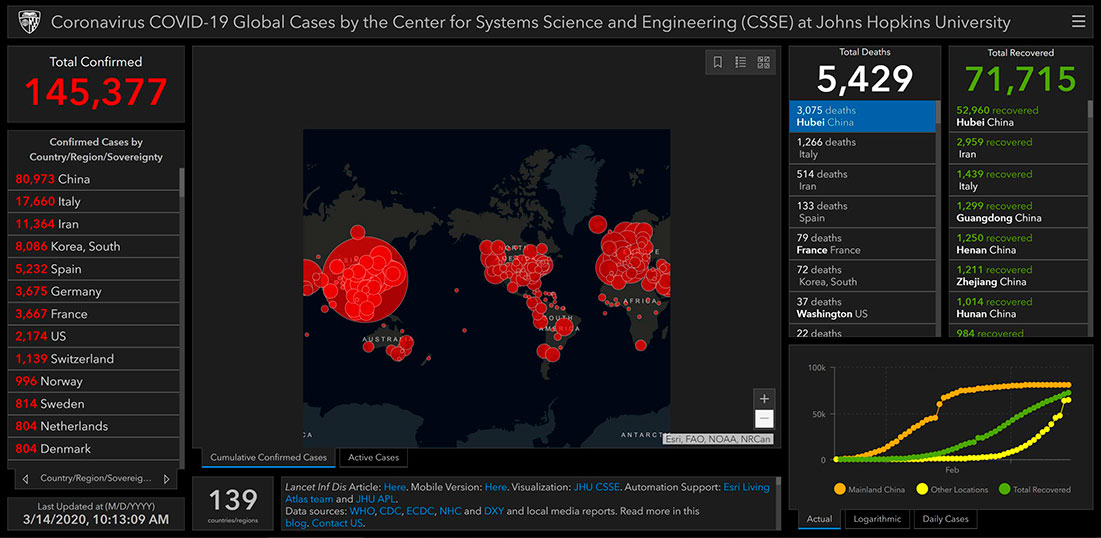Image resolution: width=1101 pixels, height=538 pixels.
Task: Open the JHU CSSE visualization link
Action: [597, 487]
